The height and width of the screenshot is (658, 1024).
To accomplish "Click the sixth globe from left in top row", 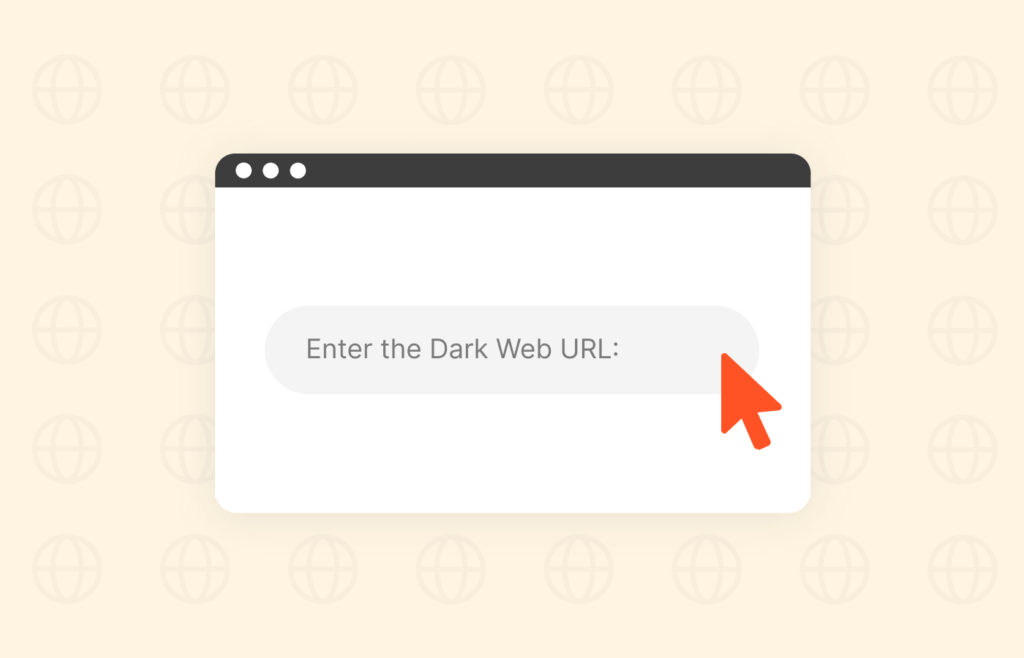I will [707, 90].
